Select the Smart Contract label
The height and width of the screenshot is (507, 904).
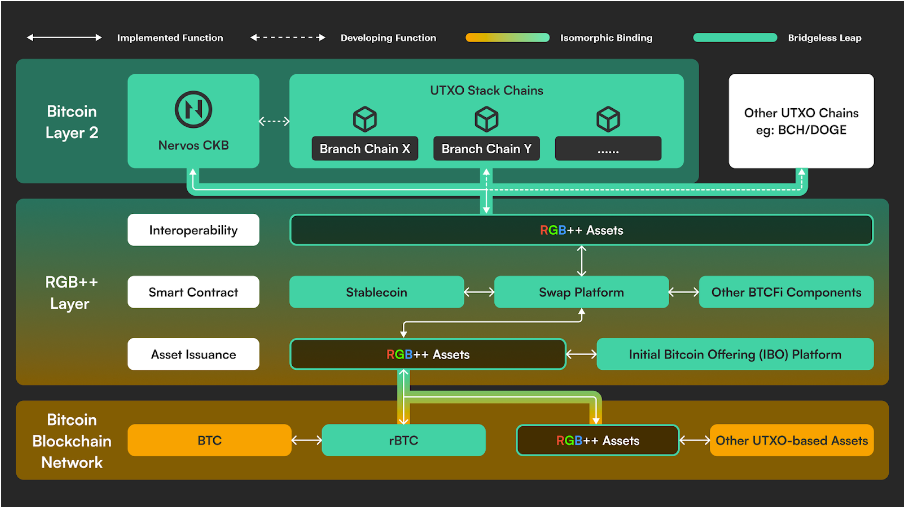coord(193,292)
